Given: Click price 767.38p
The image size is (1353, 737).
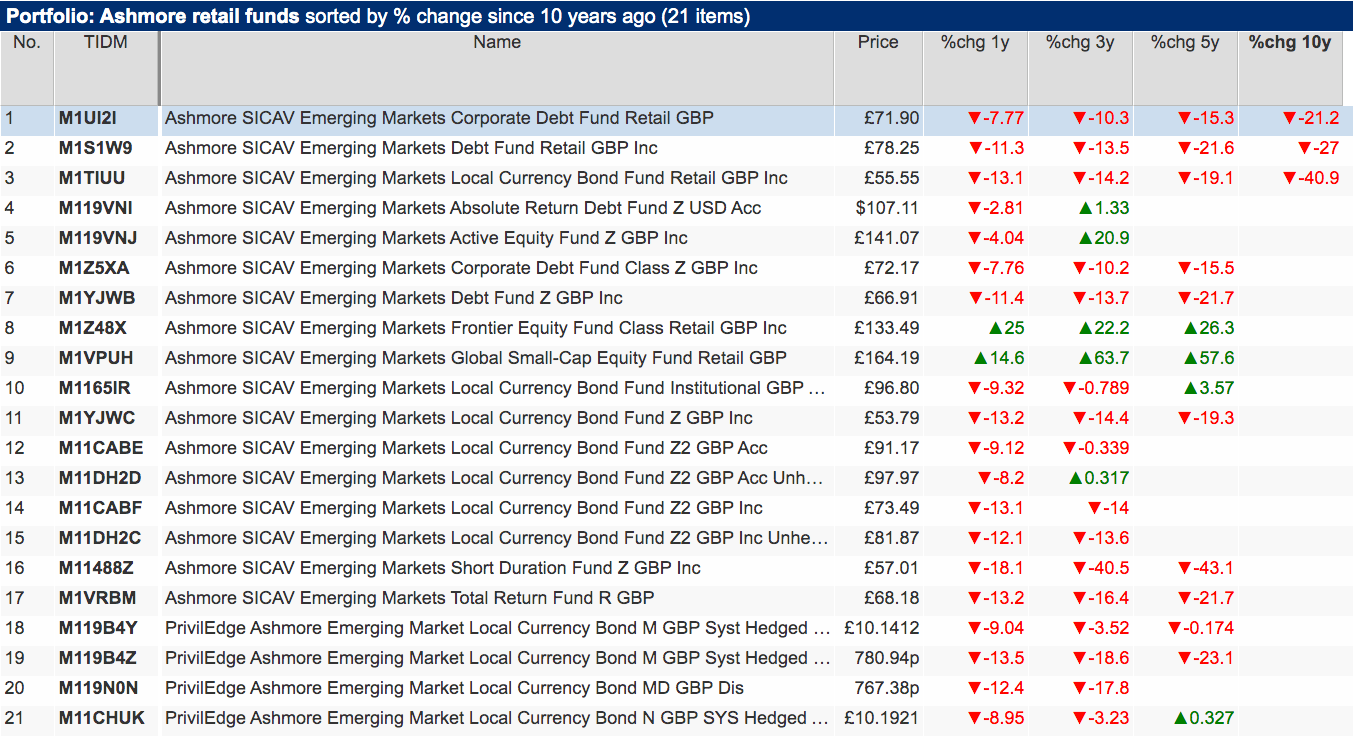Looking at the screenshot, I should pos(887,688).
